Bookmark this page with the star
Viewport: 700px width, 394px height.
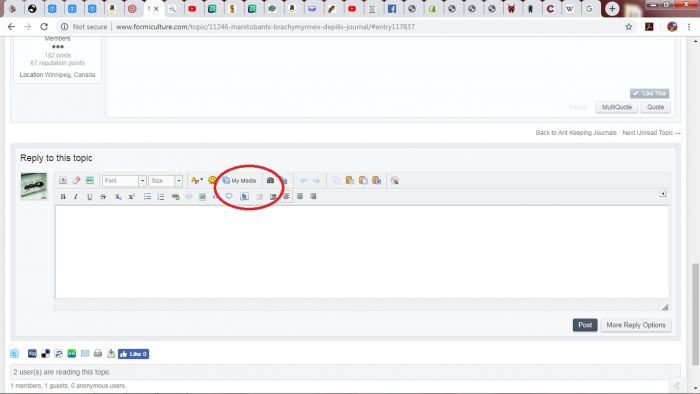[x=629, y=27]
